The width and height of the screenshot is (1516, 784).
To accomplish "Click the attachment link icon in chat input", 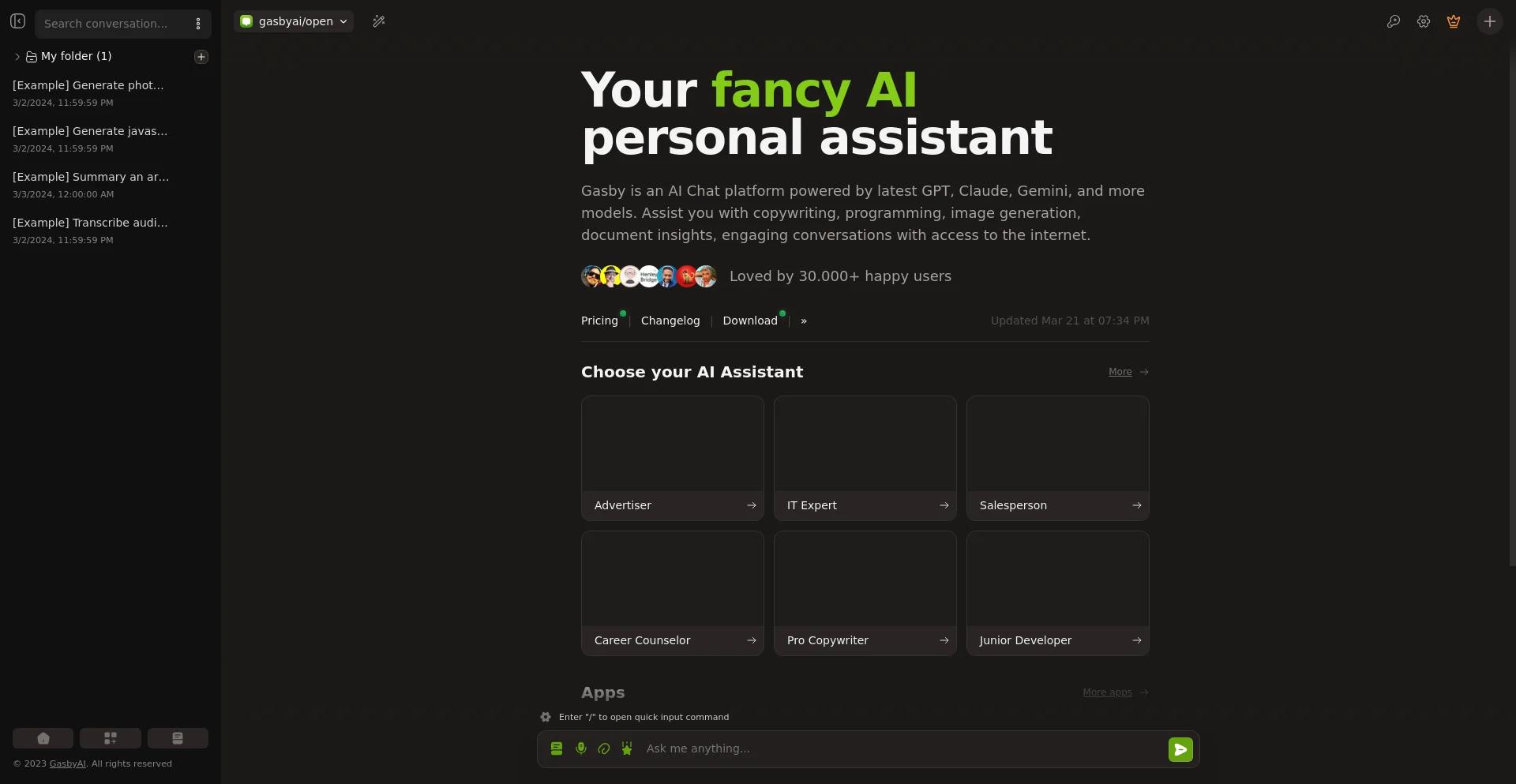I will (x=604, y=748).
